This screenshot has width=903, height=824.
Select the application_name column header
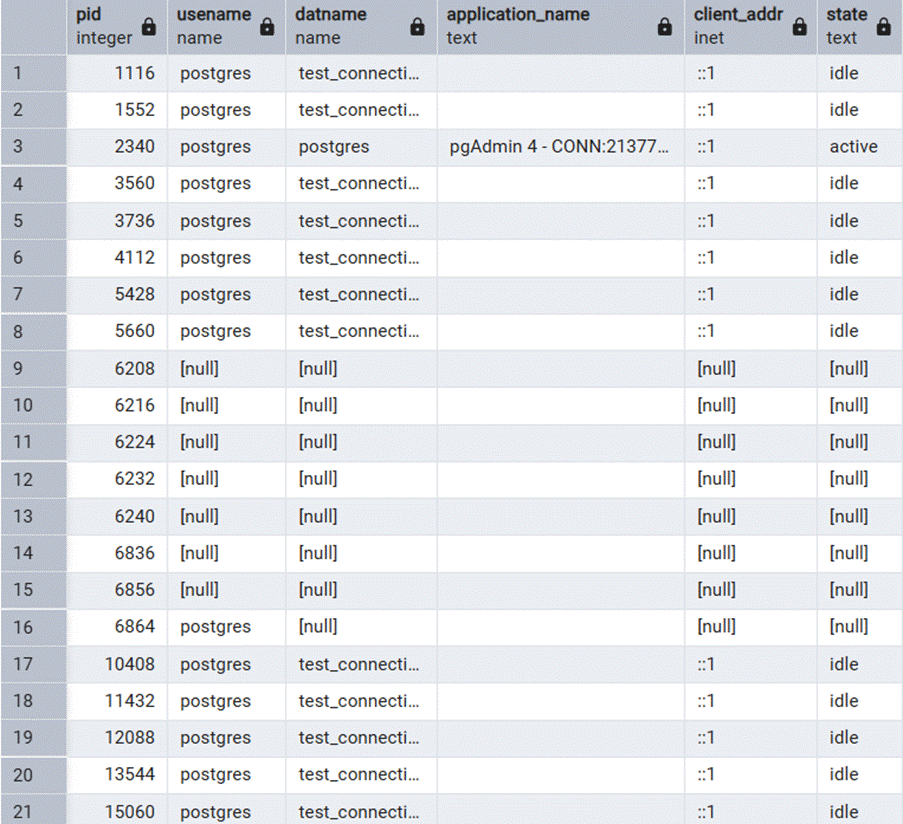coord(561,27)
